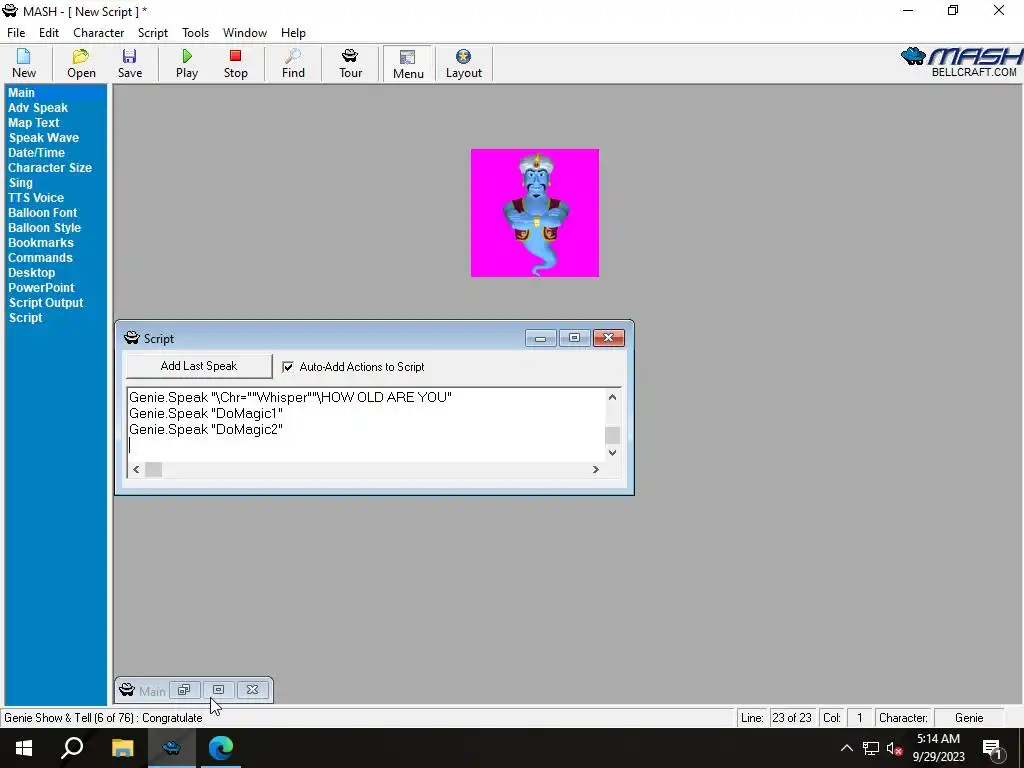Maximize the minimized Main window
This screenshot has height=768, width=1024.
pos(219,690)
